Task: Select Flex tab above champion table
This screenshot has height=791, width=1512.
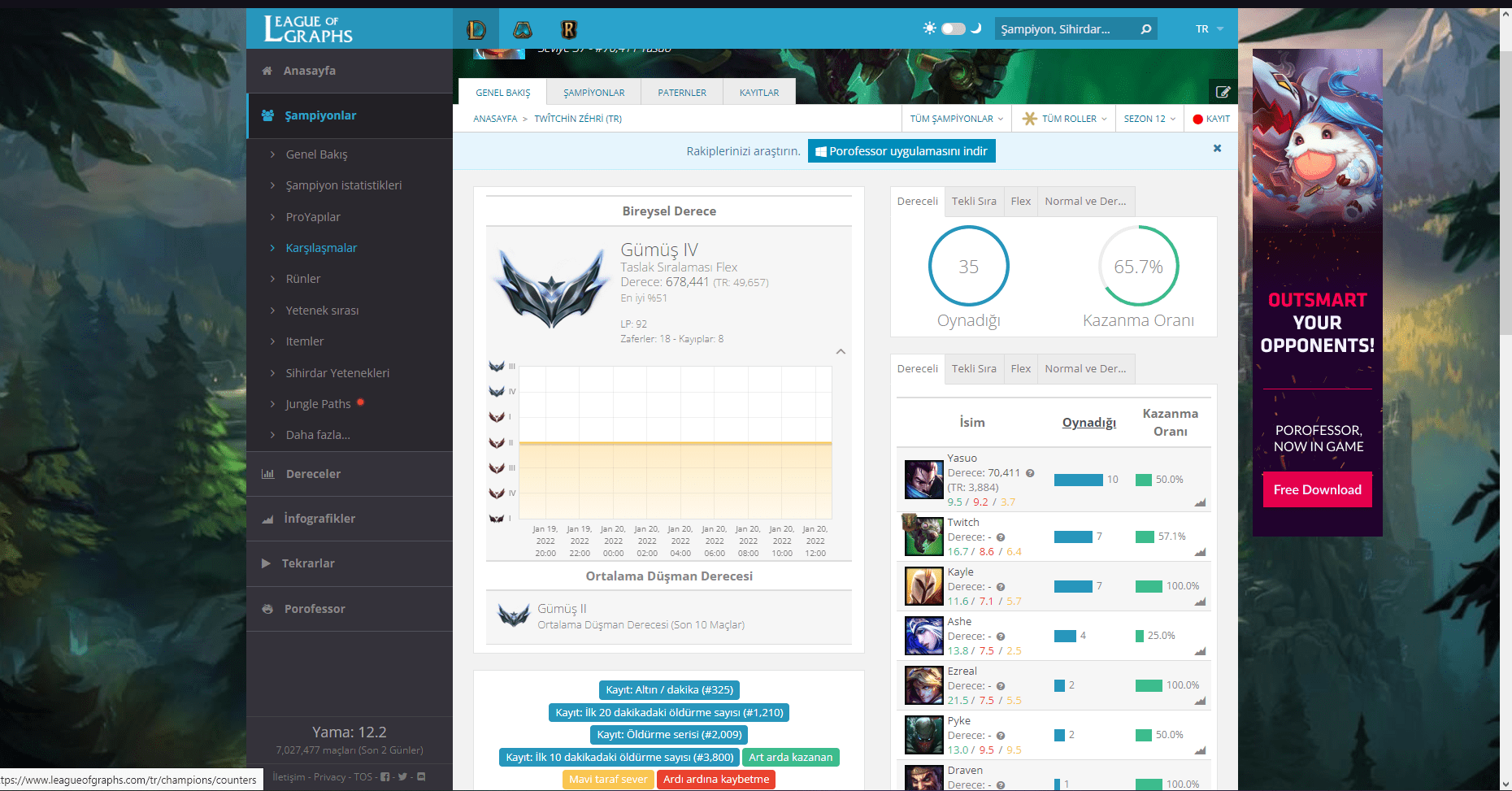Action: coord(1021,369)
